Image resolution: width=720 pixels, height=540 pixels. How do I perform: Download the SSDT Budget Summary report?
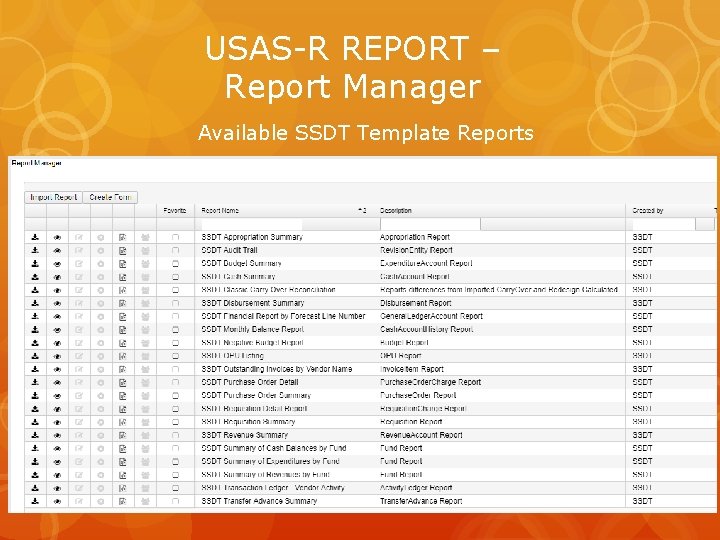[35, 264]
